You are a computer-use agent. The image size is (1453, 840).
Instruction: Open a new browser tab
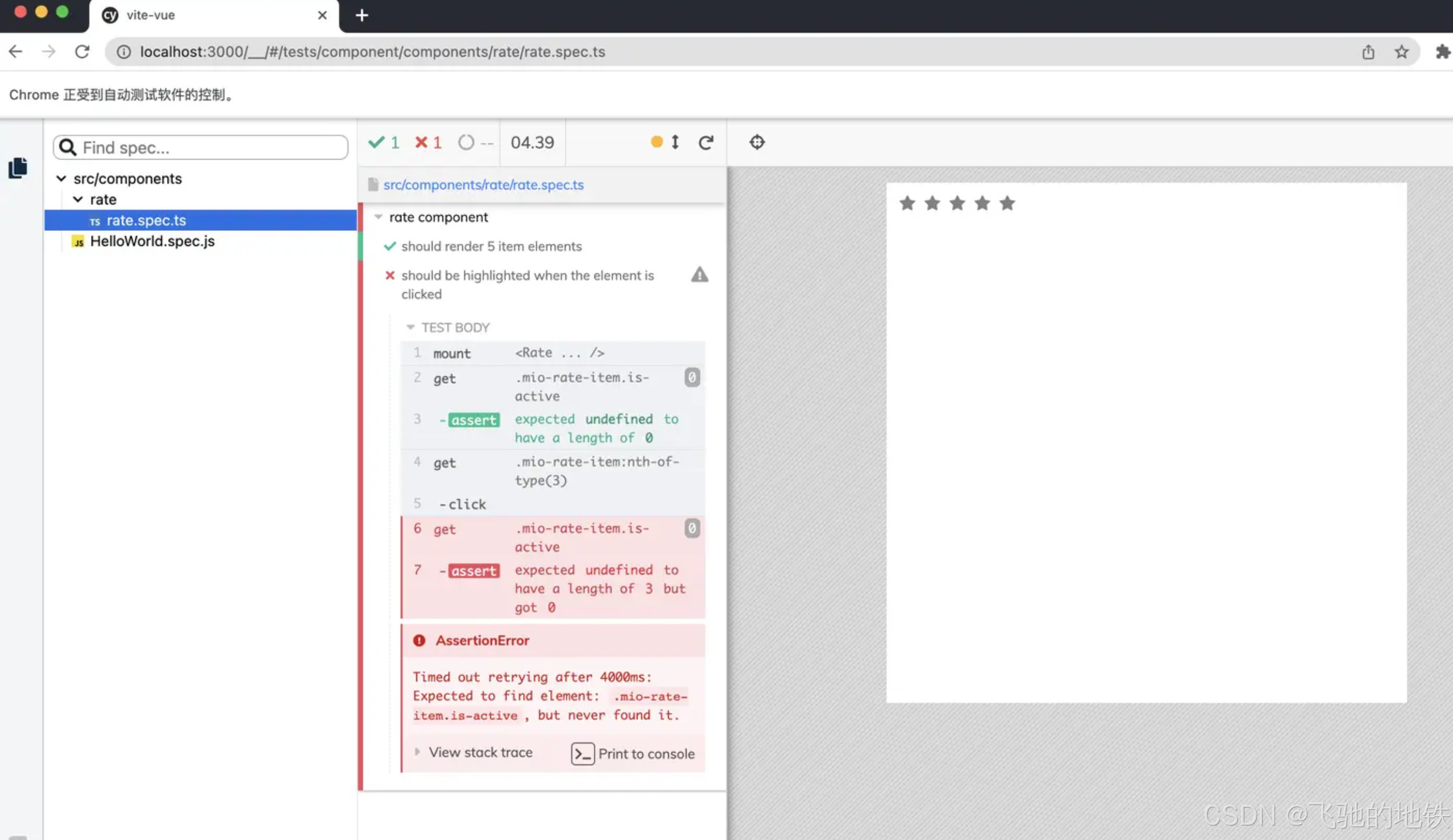[361, 16]
